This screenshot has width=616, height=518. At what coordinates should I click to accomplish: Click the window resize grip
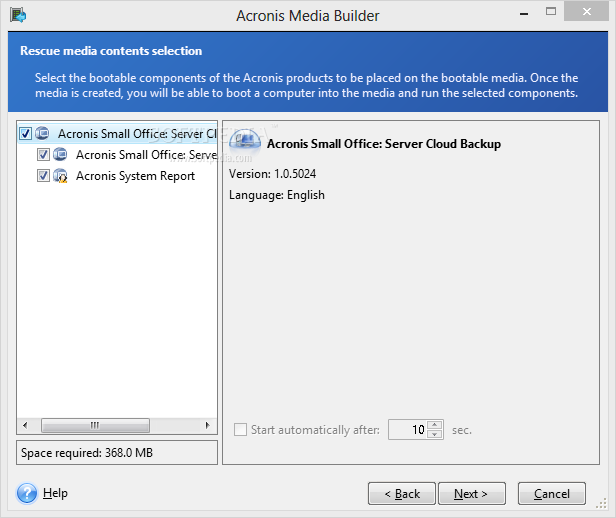[x=602, y=503]
